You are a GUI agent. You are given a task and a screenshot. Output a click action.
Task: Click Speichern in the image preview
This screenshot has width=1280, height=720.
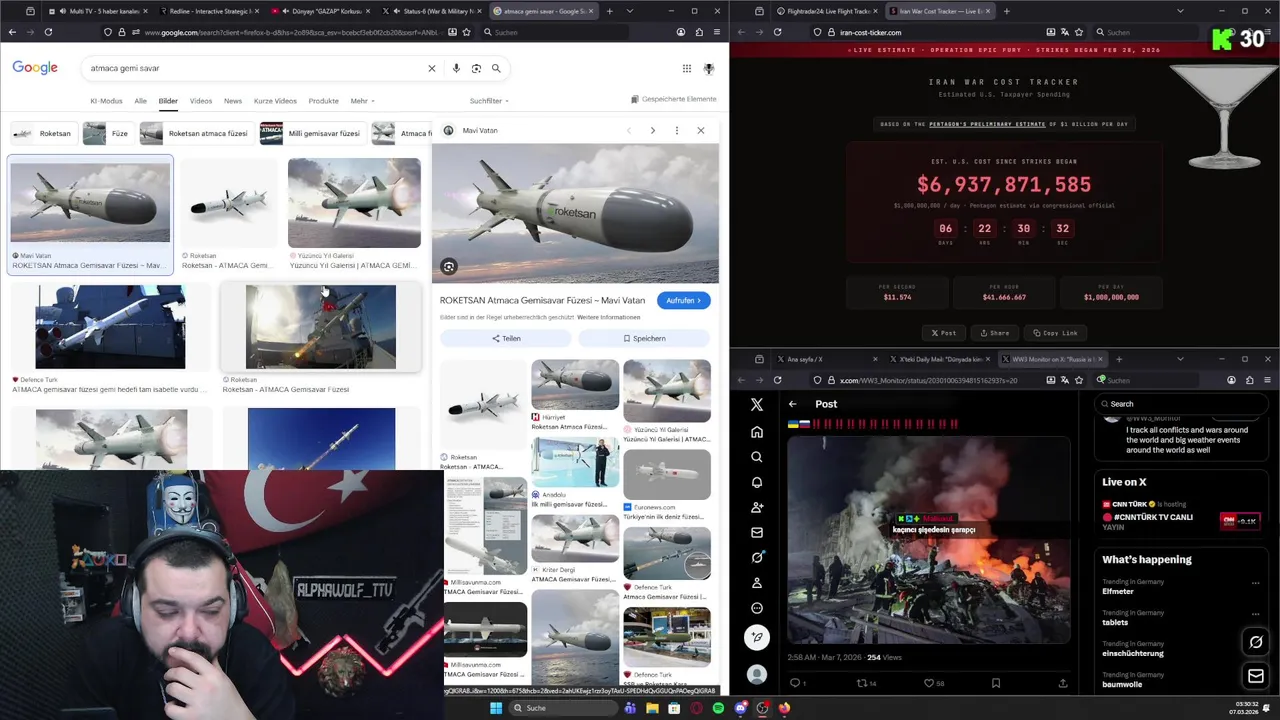[644, 338]
